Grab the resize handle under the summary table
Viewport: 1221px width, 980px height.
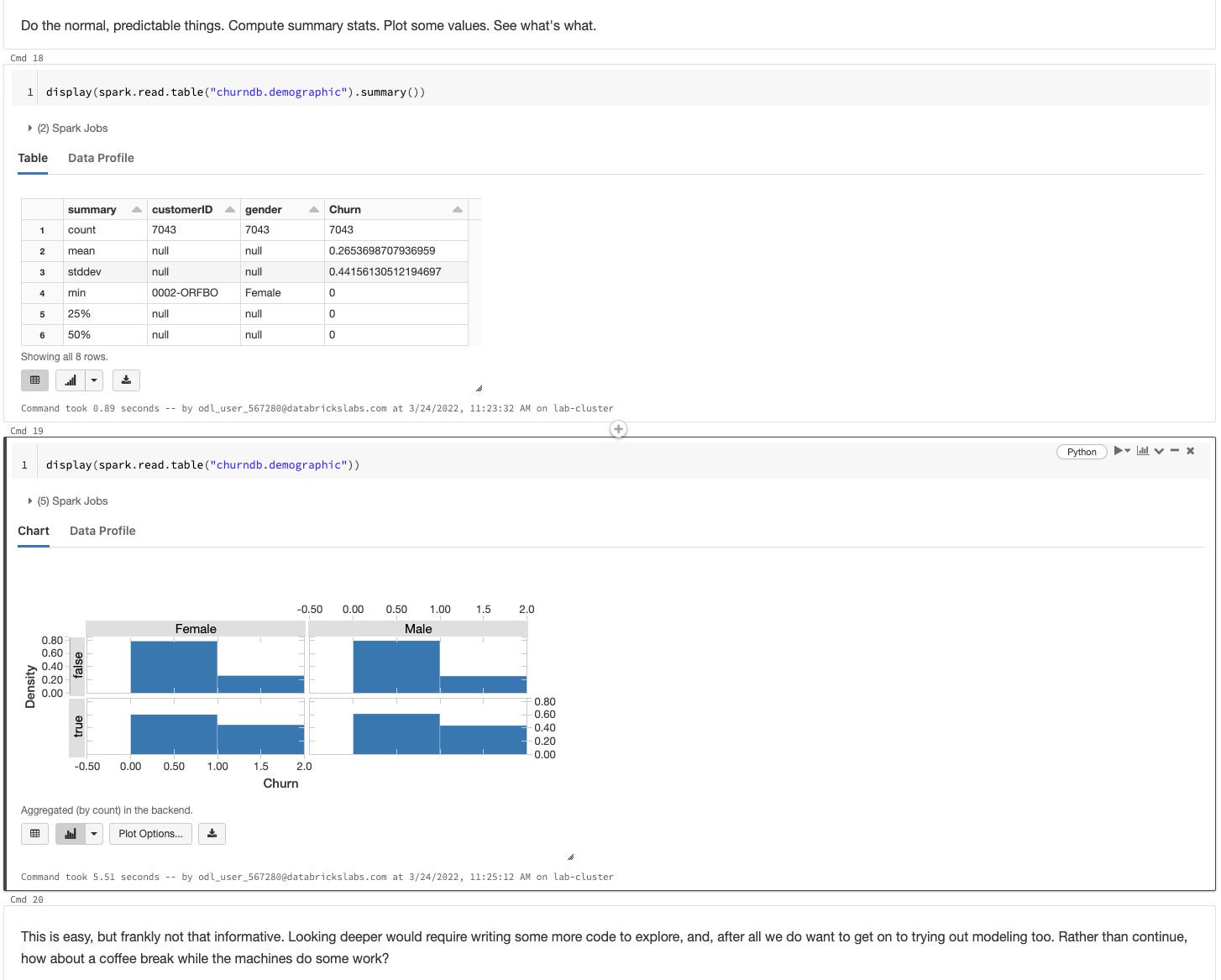(479, 388)
